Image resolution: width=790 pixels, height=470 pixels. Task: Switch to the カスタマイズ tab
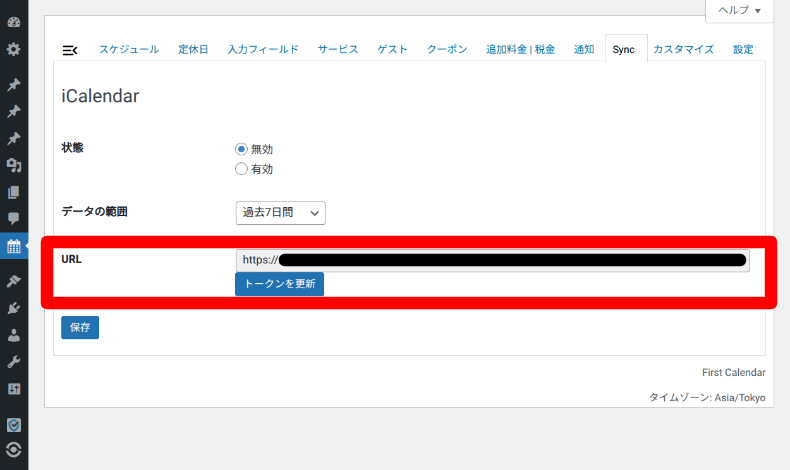coord(684,49)
